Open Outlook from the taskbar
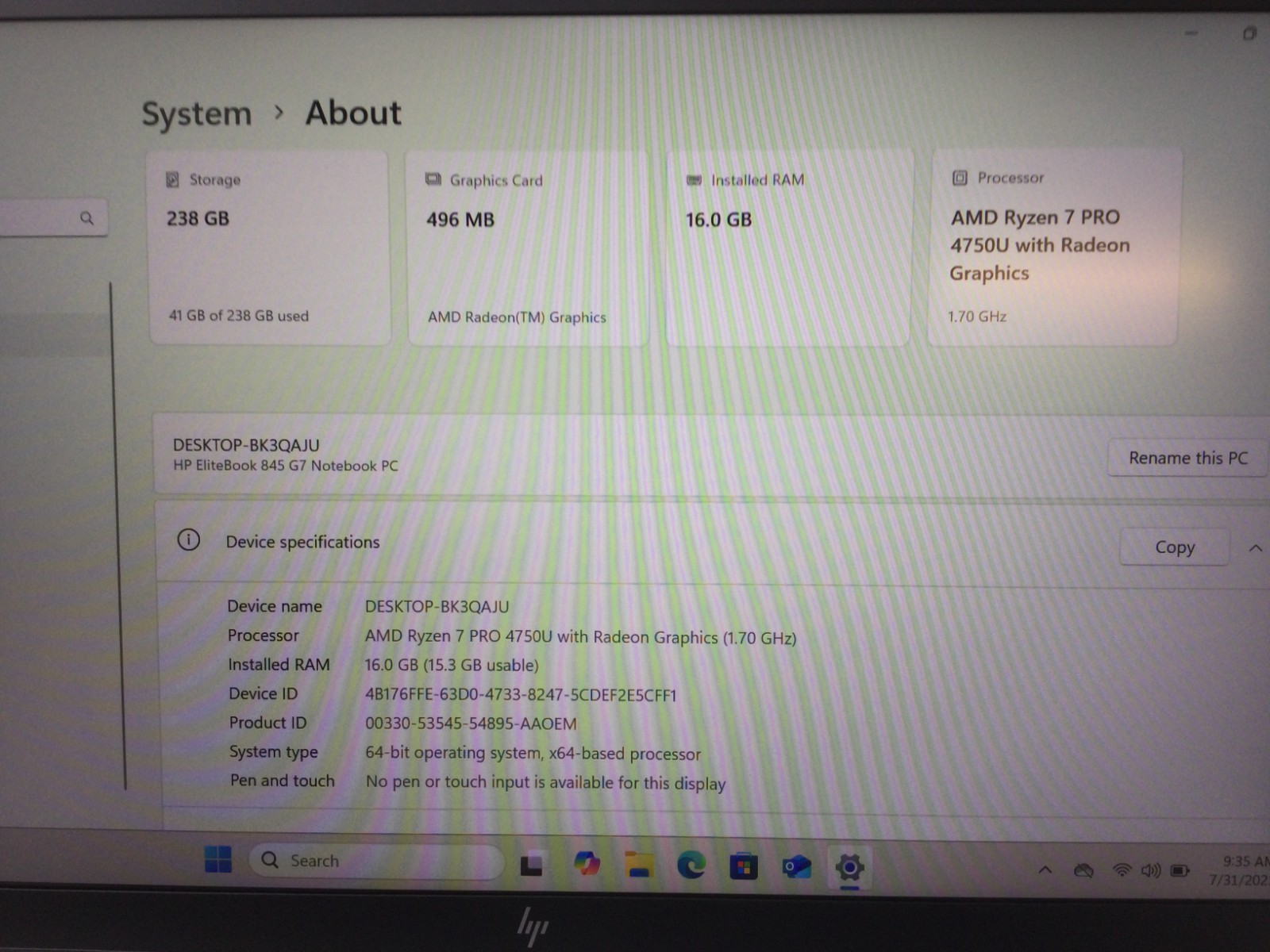This screenshot has width=1270, height=952. 796,866
